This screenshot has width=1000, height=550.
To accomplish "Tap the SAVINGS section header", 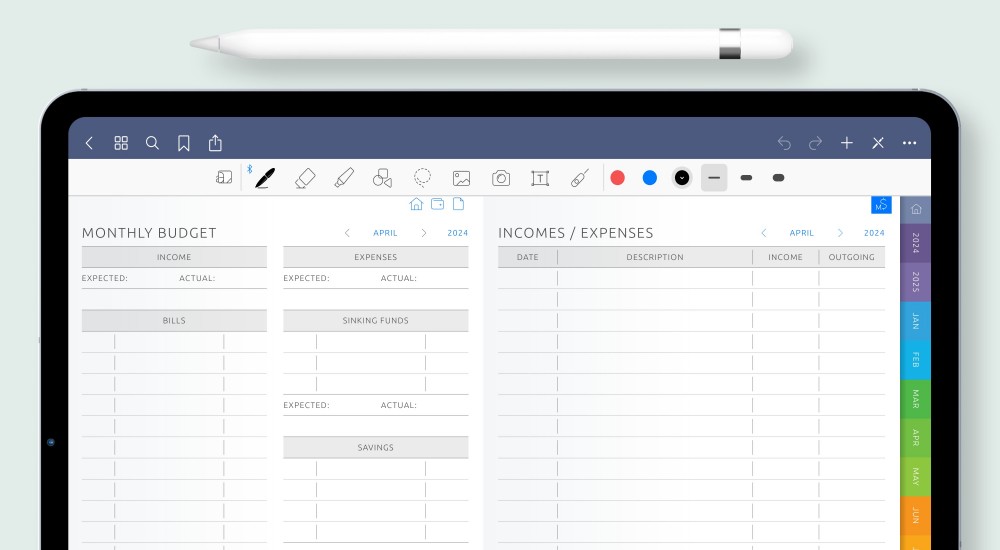I will [376, 447].
